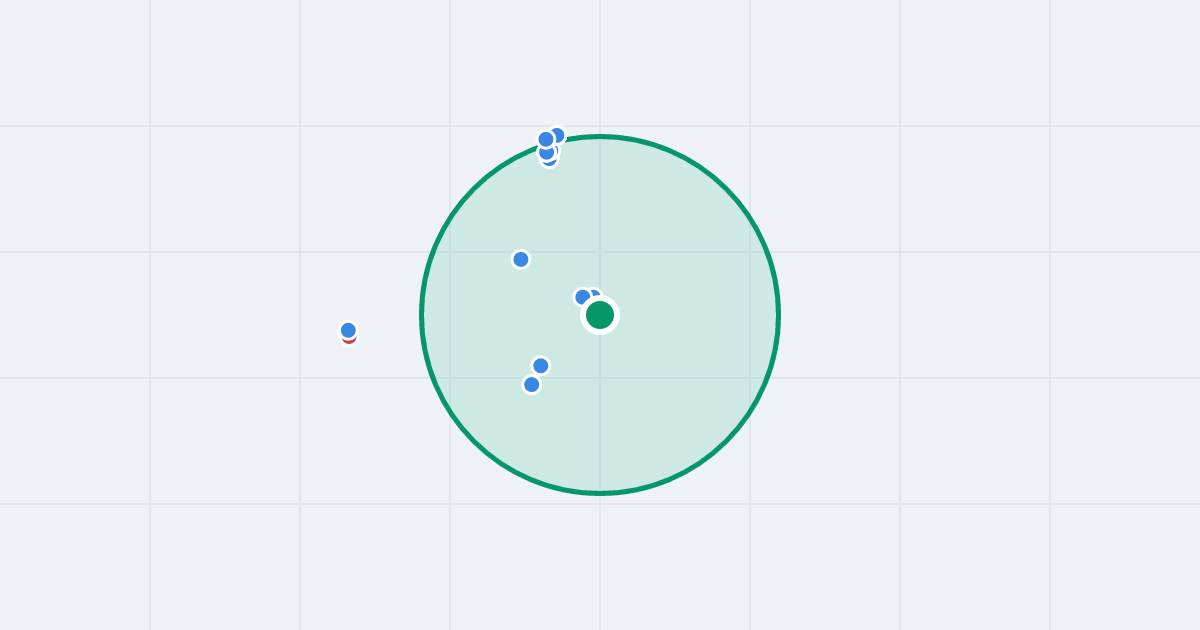
Task: Select the large green center marker
Action: (600, 315)
